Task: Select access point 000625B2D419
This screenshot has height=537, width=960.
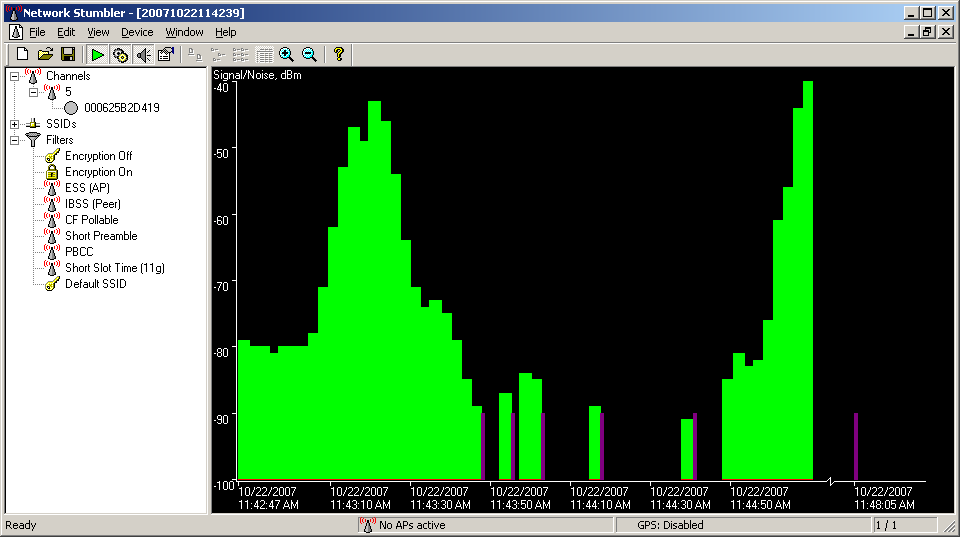Action: coord(121,108)
